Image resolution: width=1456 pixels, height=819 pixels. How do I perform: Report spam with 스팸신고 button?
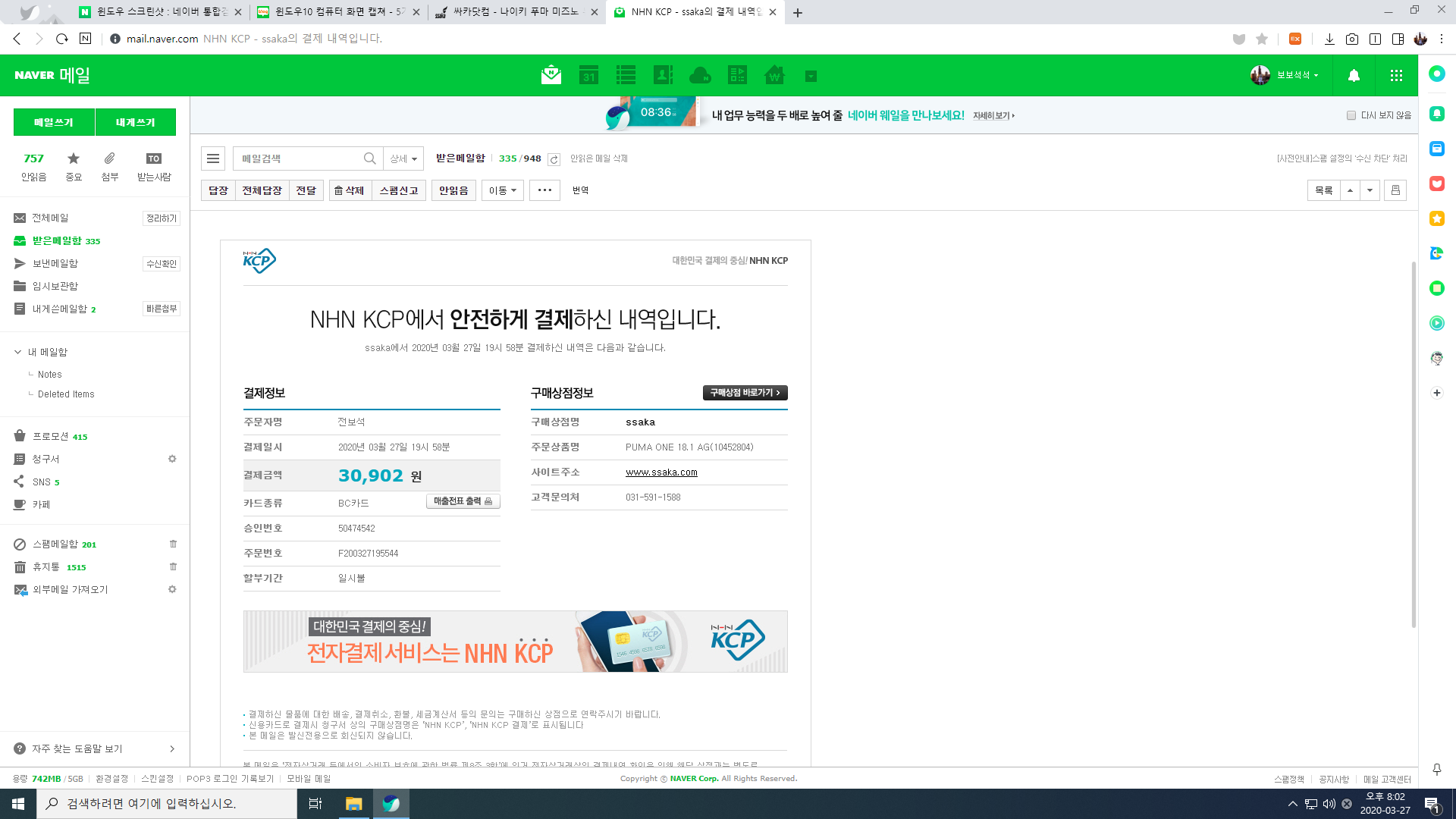tap(399, 190)
